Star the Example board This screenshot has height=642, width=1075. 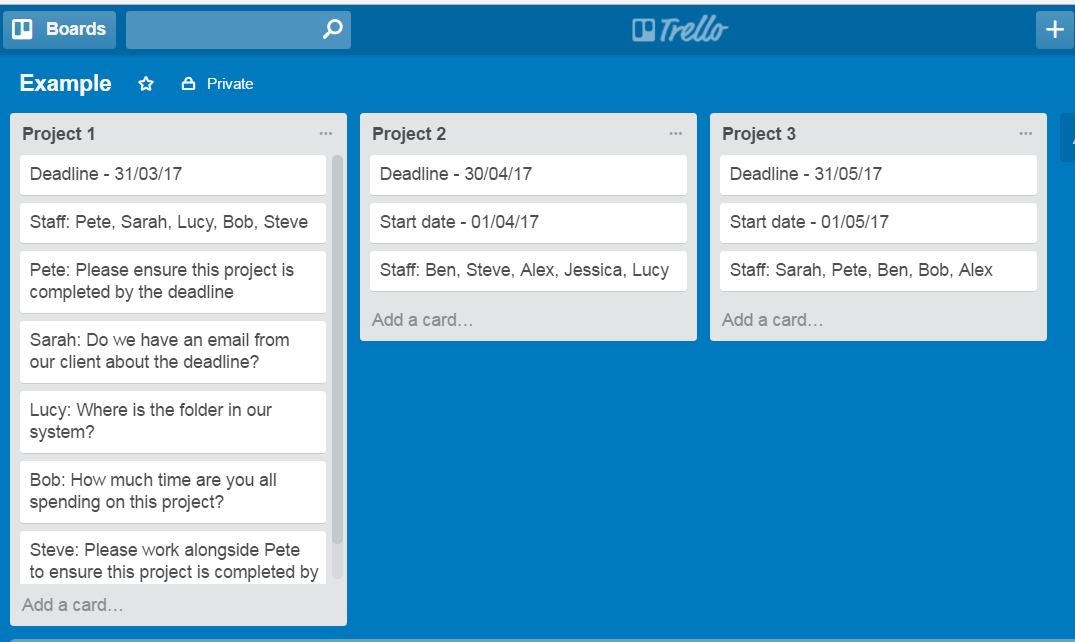(146, 84)
